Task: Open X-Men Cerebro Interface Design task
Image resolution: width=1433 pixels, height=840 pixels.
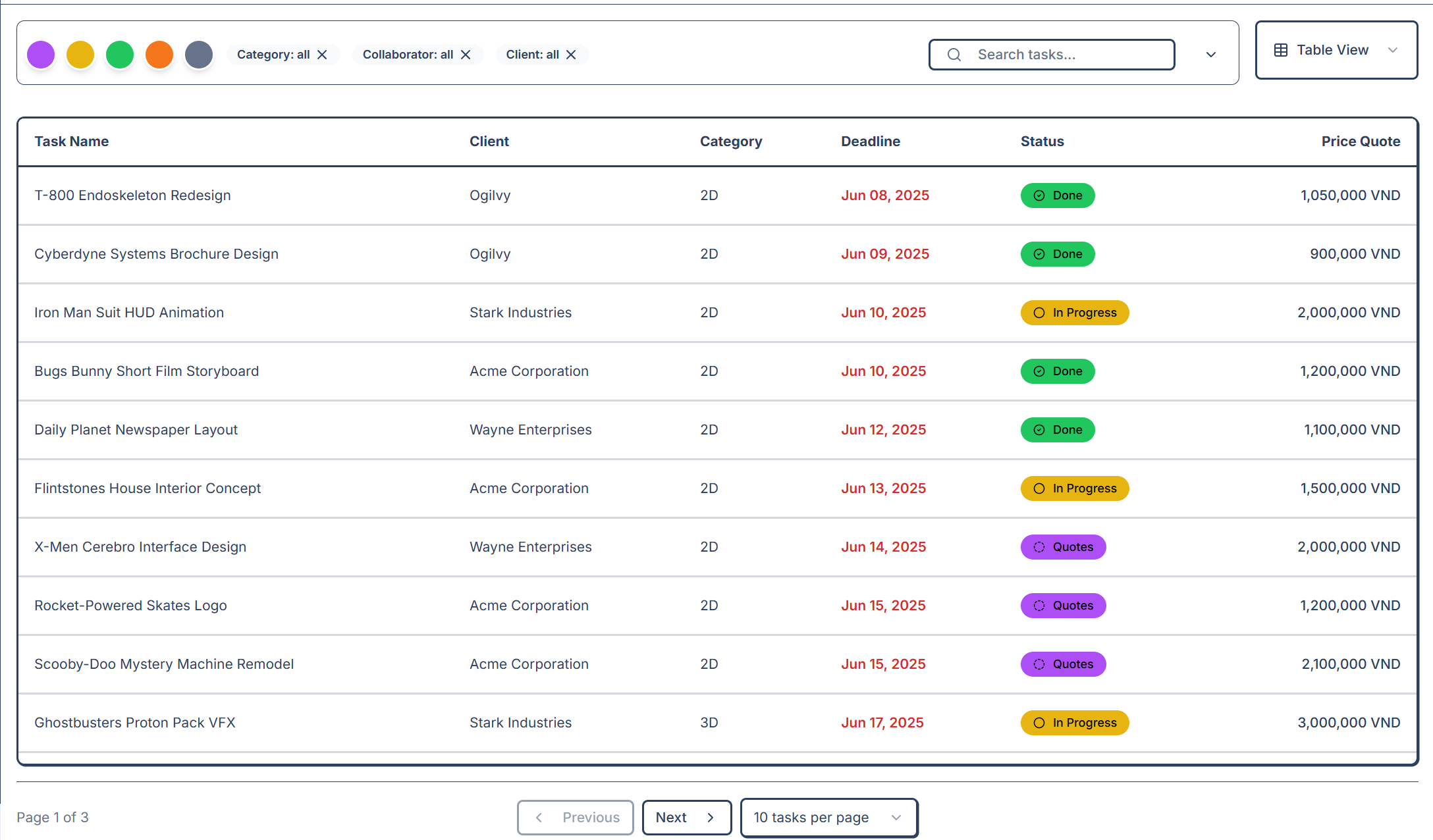Action: [x=140, y=547]
